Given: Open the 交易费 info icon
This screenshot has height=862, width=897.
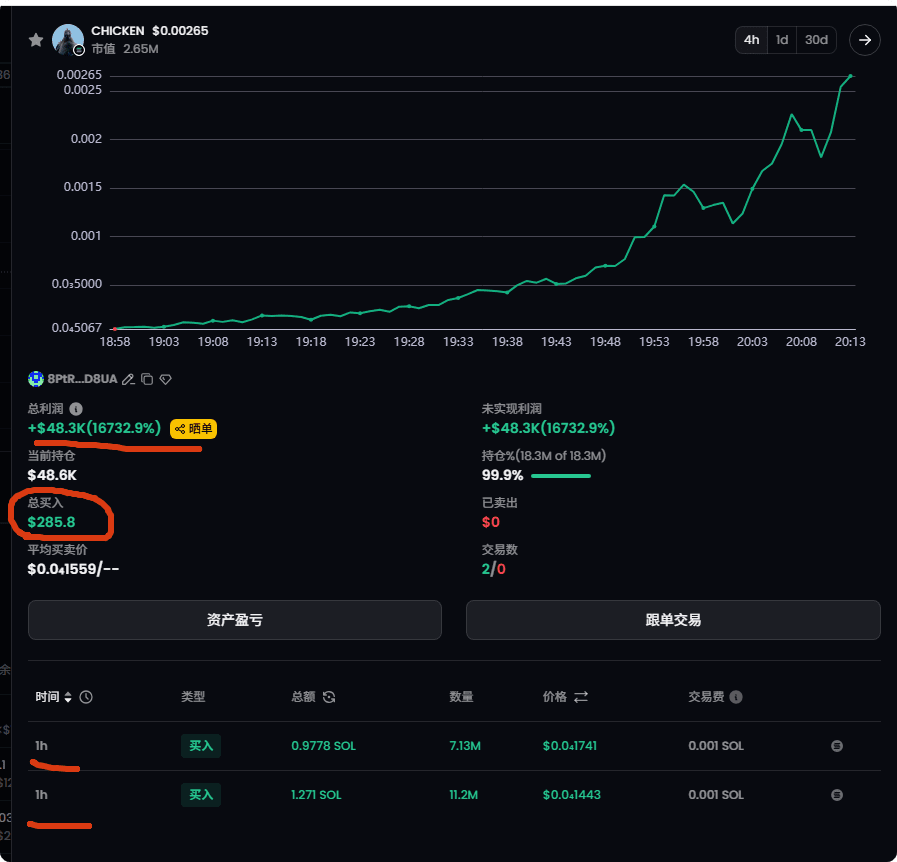Looking at the screenshot, I should point(736,697).
